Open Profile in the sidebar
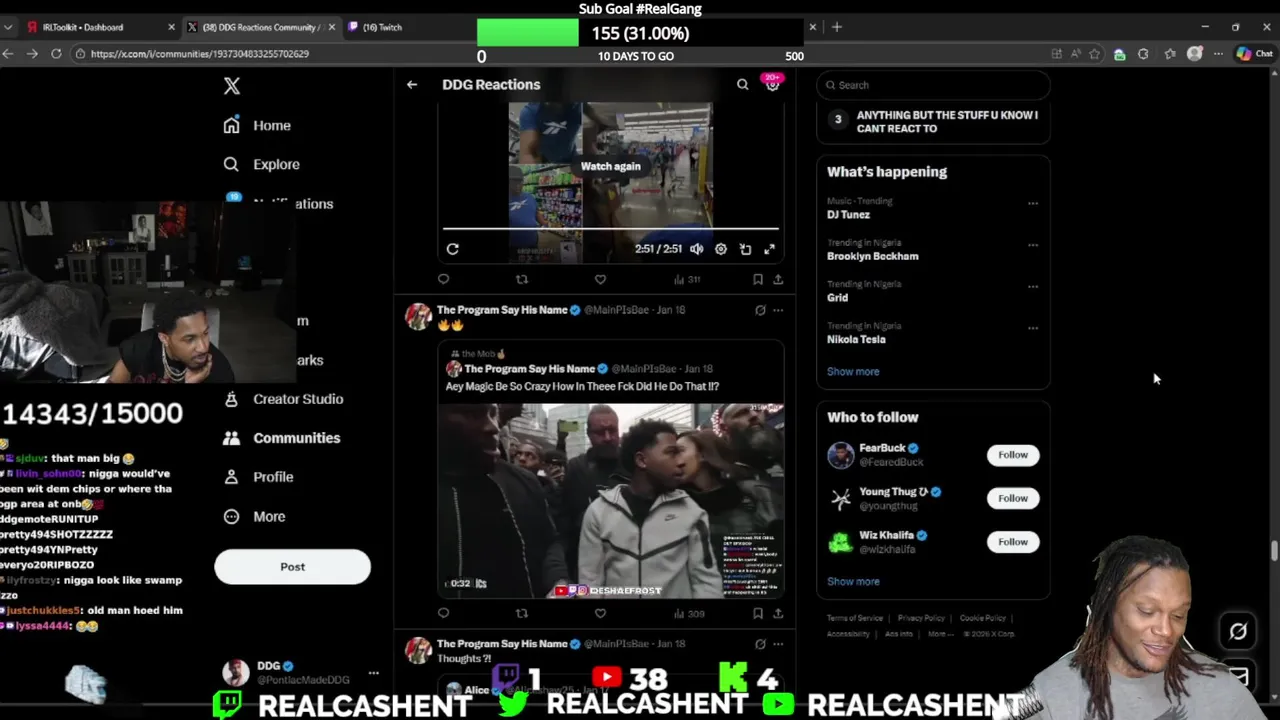 (x=259, y=477)
